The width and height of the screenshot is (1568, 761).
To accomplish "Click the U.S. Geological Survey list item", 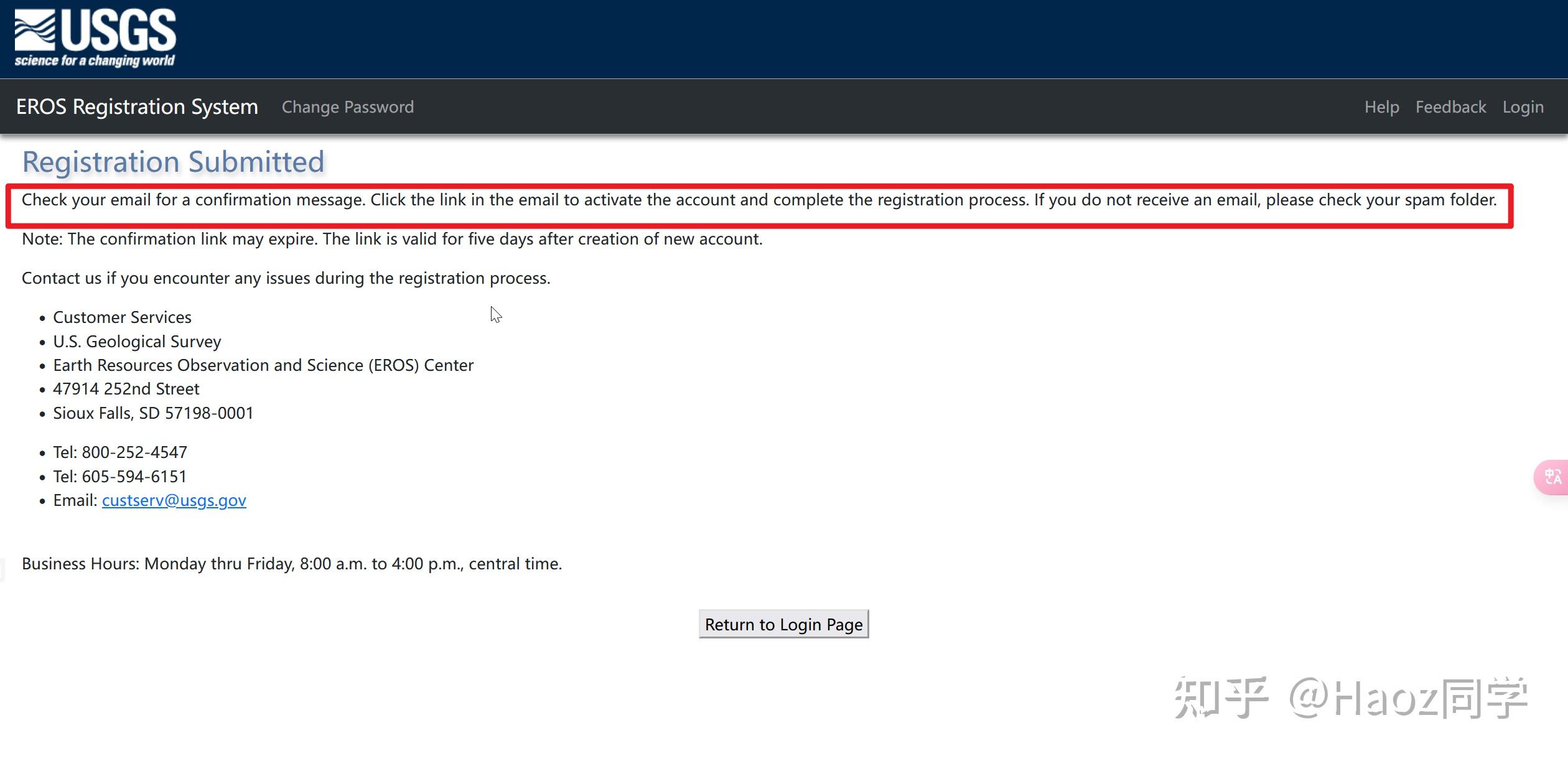I will (137, 342).
